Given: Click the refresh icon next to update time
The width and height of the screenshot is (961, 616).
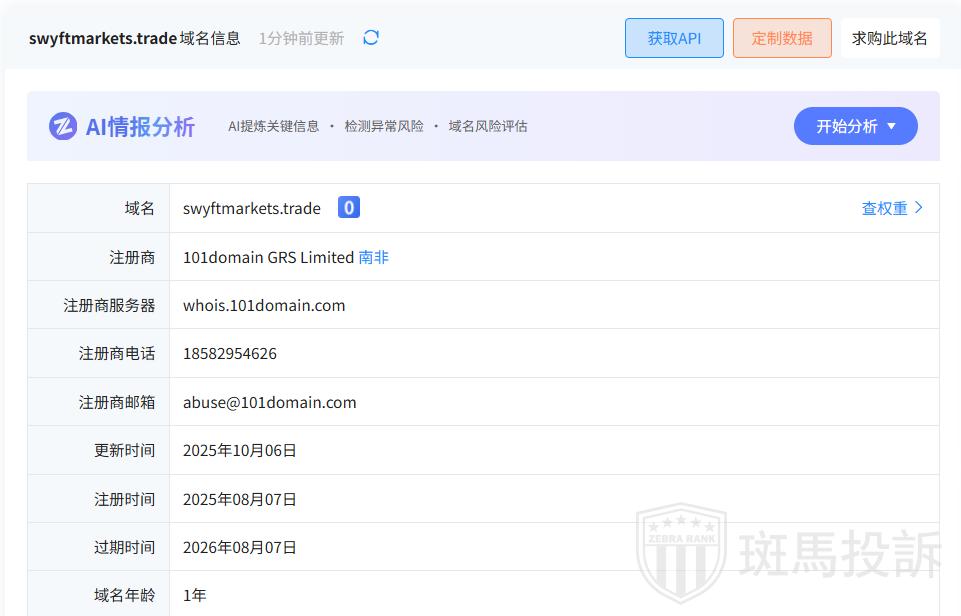Looking at the screenshot, I should pyautogui.click(x=371, y=38).
